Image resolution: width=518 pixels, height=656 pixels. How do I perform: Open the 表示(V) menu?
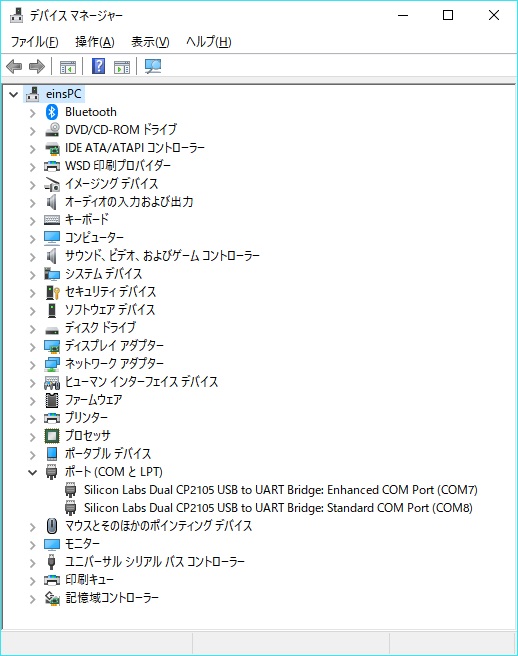point(150,42)
